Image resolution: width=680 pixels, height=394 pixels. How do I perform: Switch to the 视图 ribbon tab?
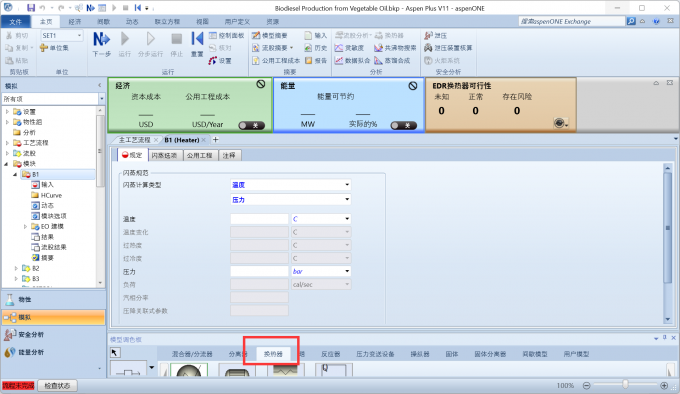202,22
